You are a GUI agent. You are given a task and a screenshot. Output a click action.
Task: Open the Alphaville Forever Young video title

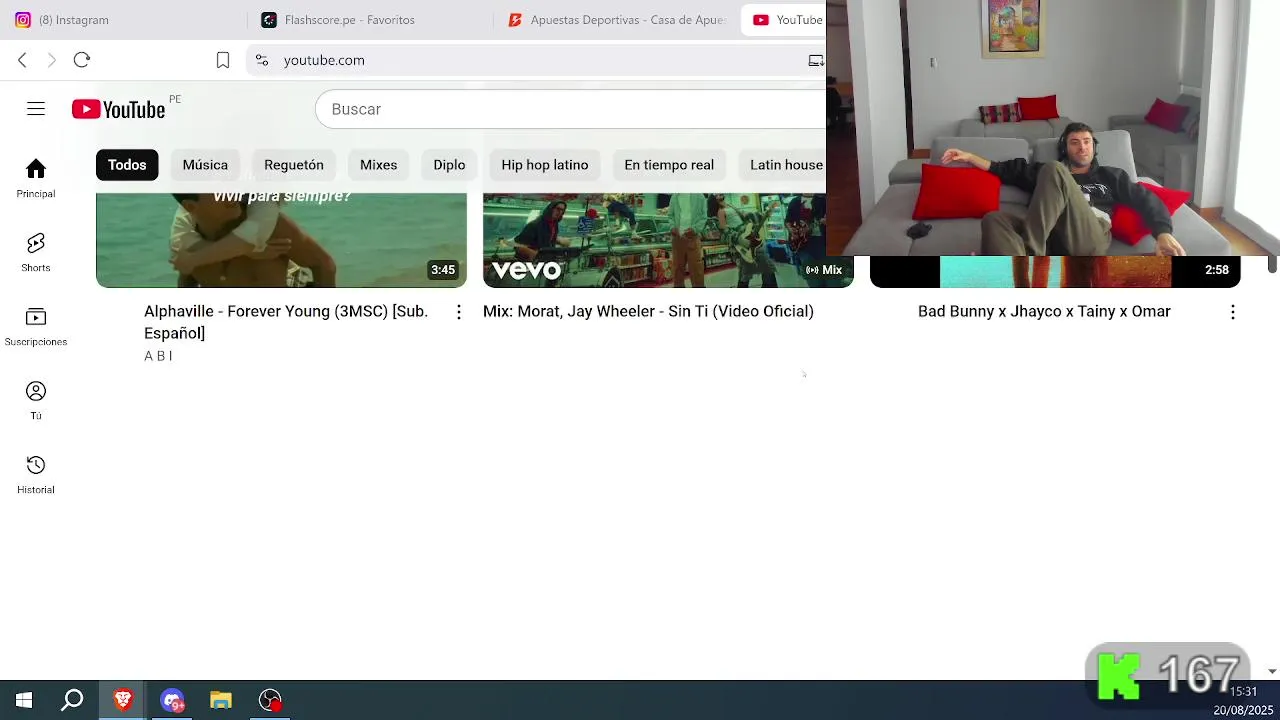286,322
